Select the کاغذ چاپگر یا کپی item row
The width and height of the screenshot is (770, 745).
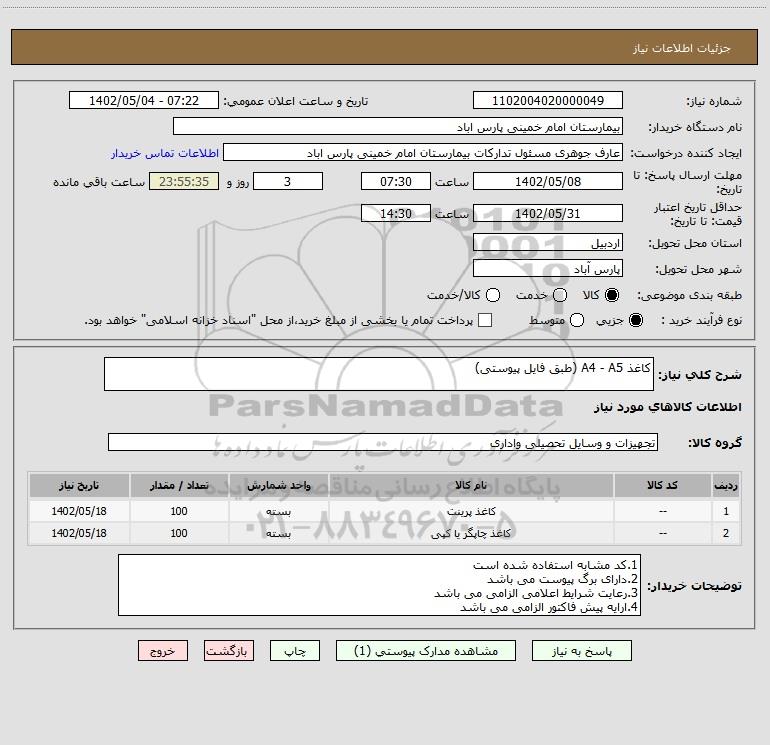pyautogui.click(x=385, y=533)
